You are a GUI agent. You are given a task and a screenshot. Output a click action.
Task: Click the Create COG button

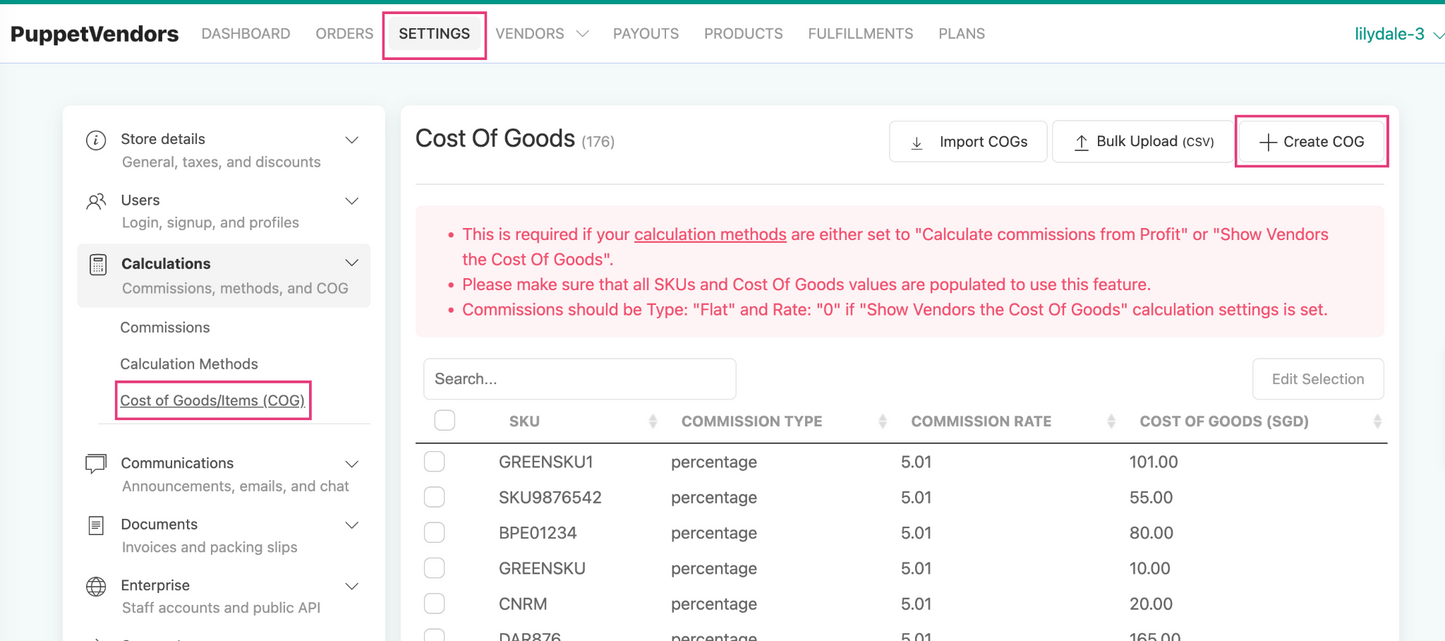click(1311, 142)
